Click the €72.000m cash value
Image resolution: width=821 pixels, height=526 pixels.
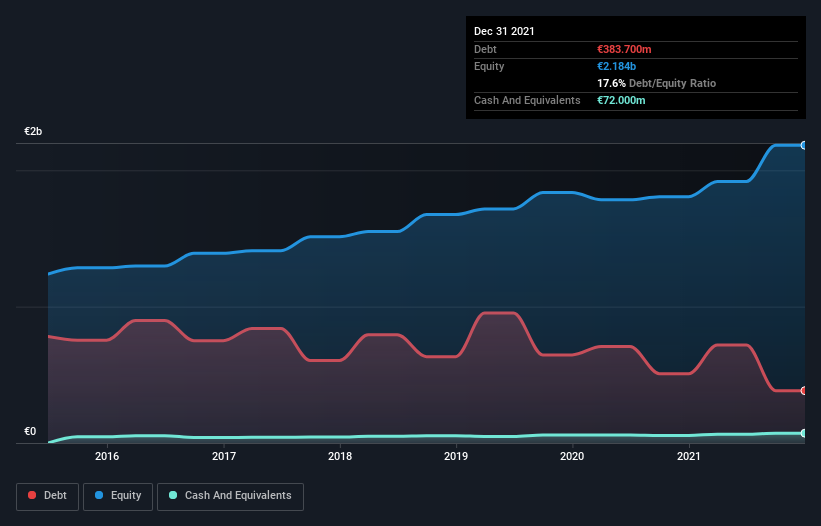(621, 100)
